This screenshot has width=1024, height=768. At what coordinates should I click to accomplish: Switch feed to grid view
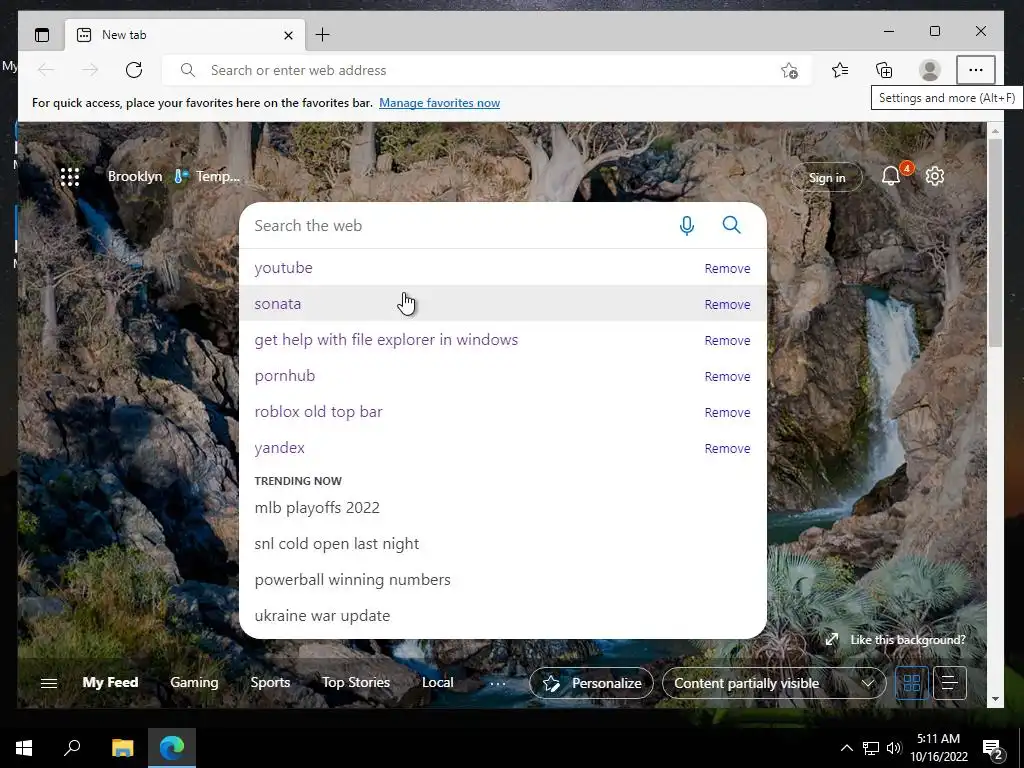pyautogui.click(x=912, y=683)
